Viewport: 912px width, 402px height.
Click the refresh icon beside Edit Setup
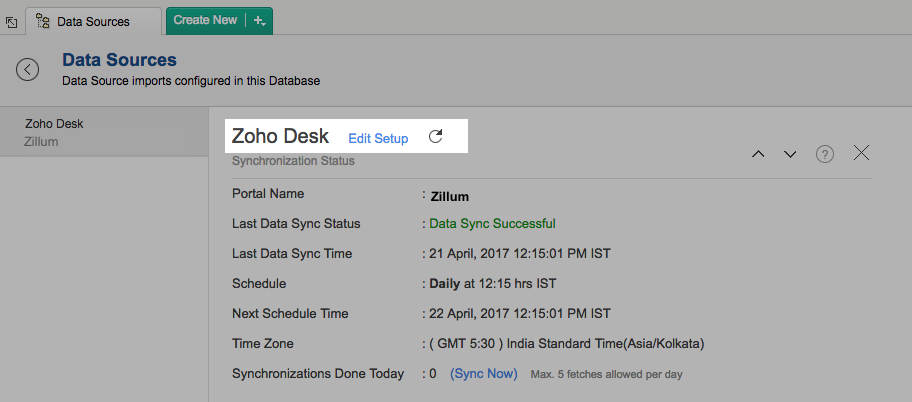(x=435, y=137)
